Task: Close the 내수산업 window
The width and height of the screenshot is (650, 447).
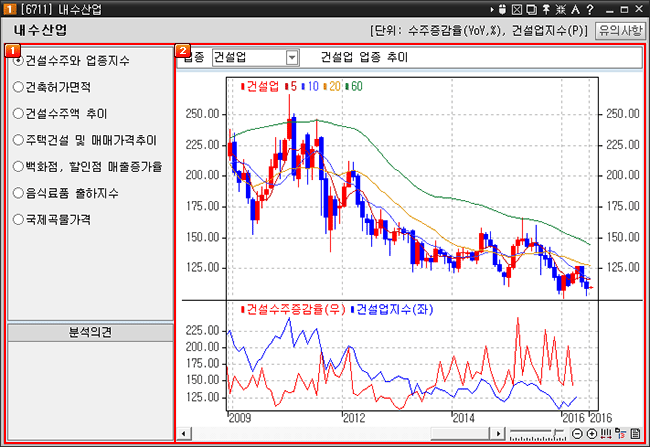Action: [639, 10]
